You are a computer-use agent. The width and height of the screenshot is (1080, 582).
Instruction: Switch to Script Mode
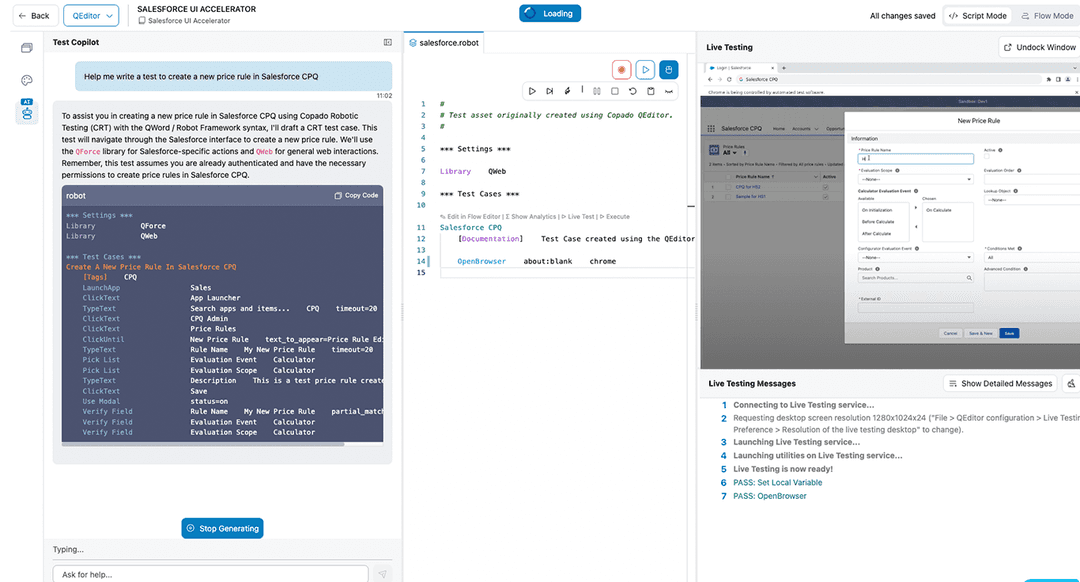tap(977, 15)
